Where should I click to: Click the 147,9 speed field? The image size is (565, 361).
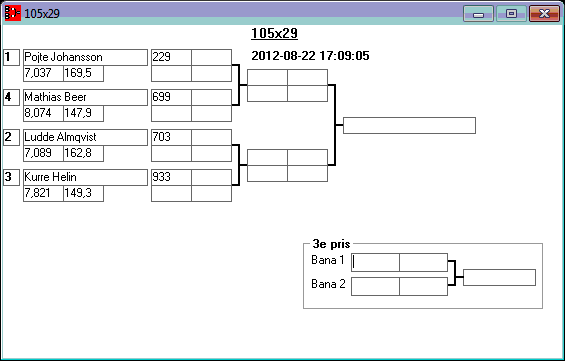point(84,113)
